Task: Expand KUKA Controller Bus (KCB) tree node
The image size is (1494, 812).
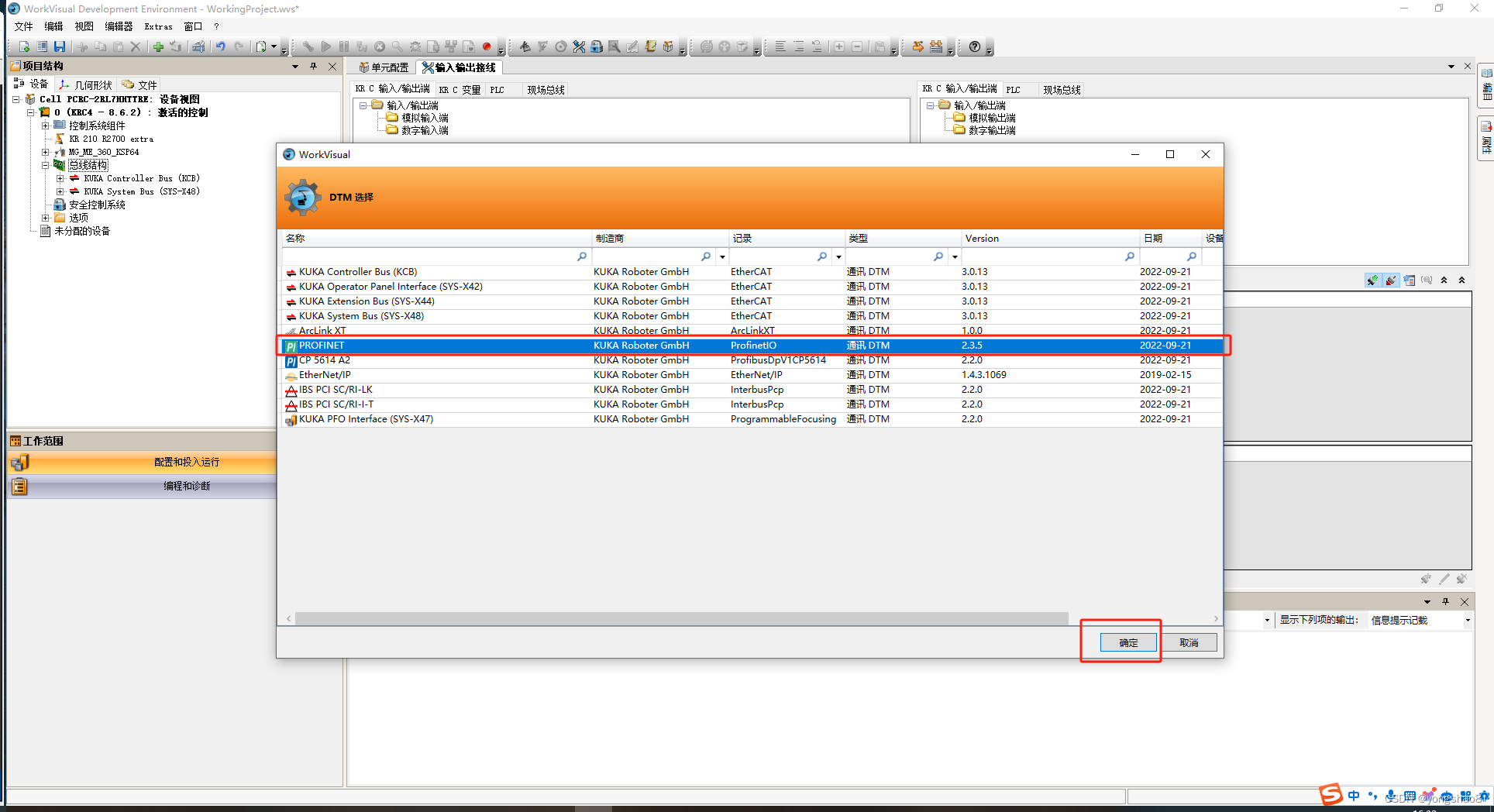Action: coord(60,178)
